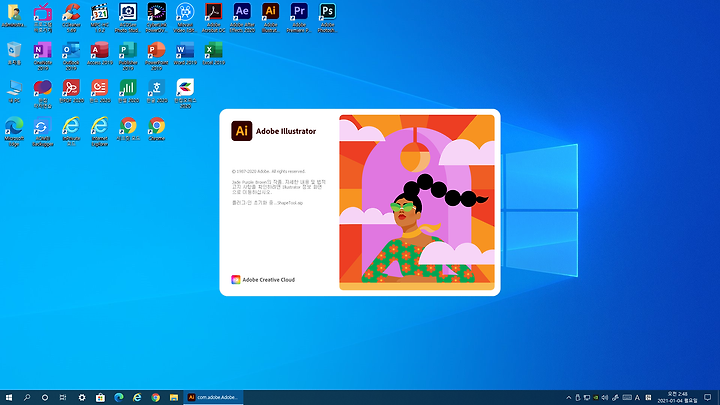Open the Access 2019 shortcut
Viewport: 720px width, 405px height.
100,53
